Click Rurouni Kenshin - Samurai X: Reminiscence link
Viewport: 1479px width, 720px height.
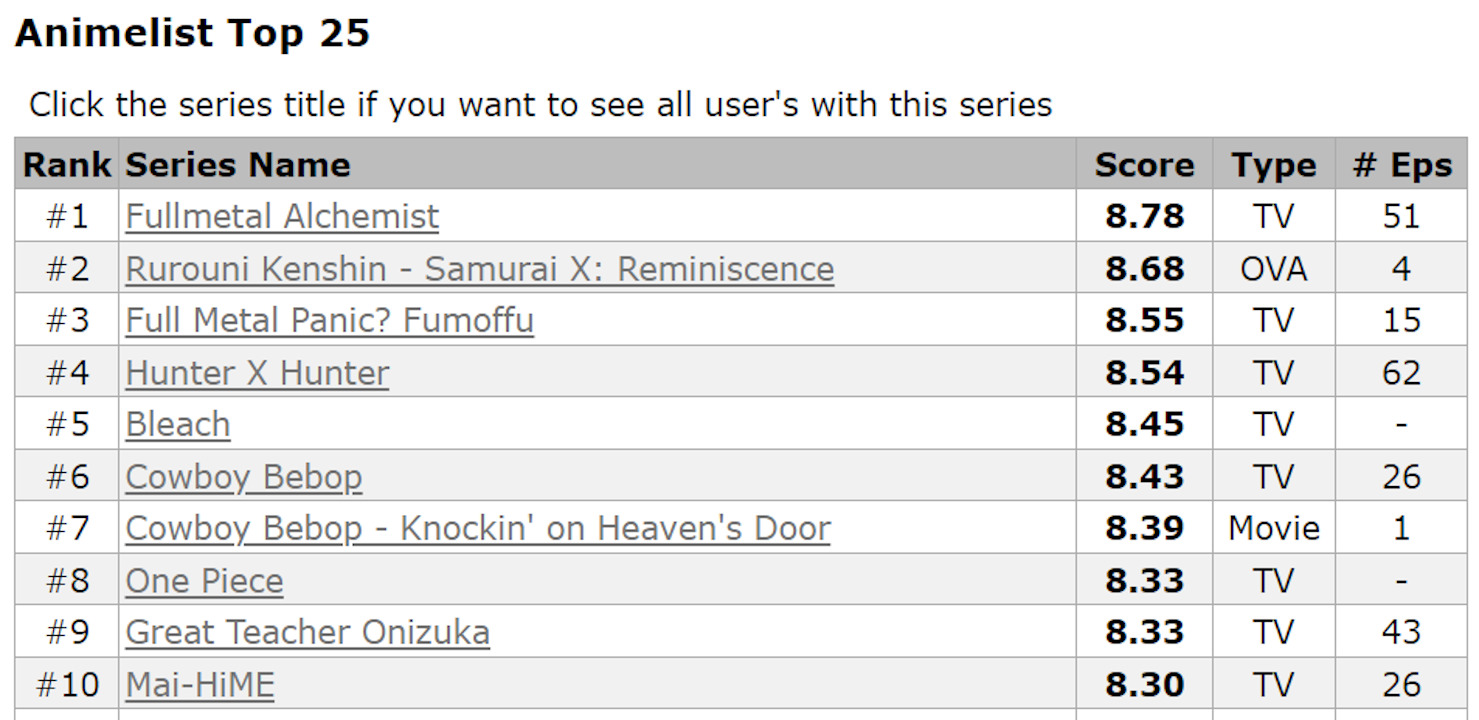479,269
